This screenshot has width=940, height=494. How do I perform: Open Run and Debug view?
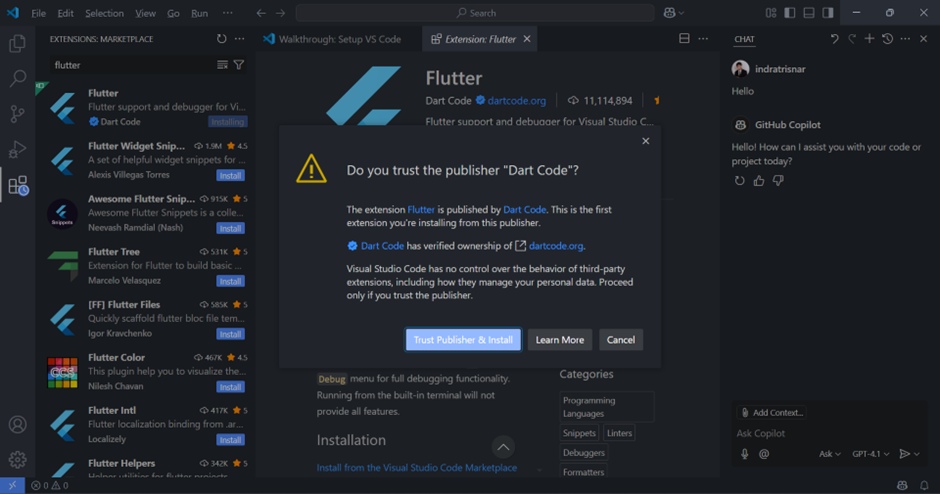17,149
